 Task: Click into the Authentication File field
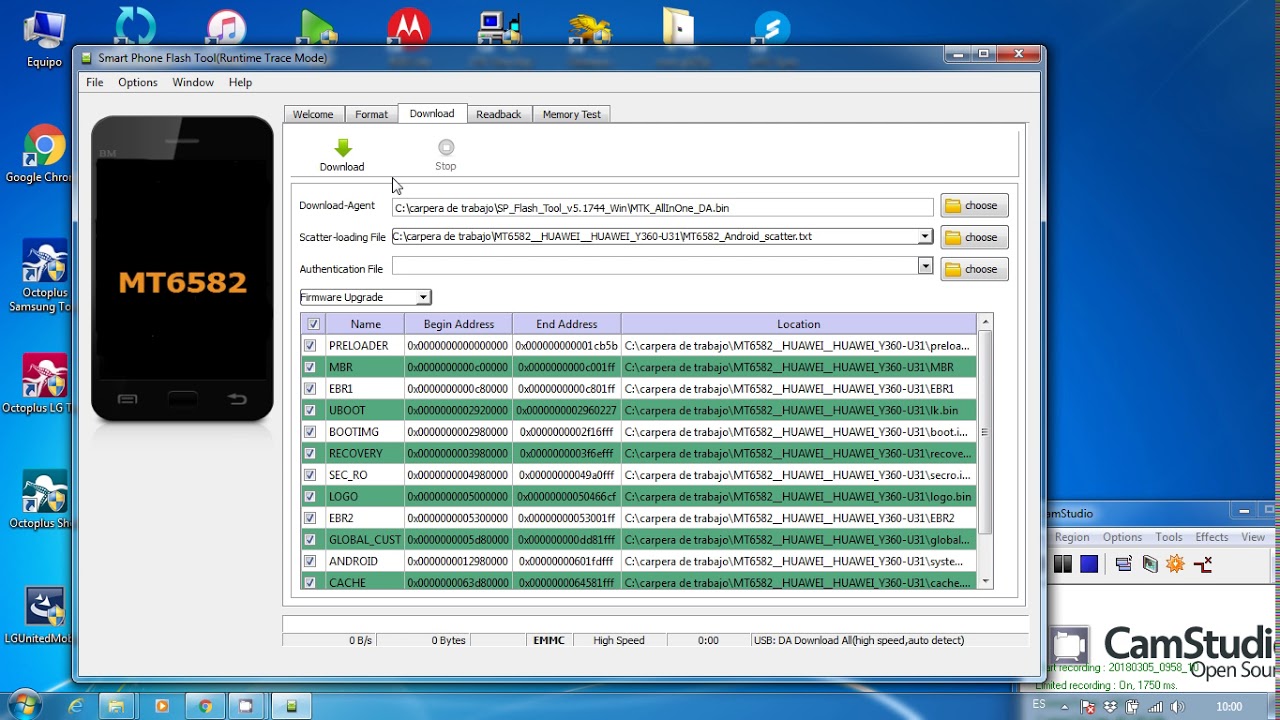pyautogui.click(x=655, y=266)
